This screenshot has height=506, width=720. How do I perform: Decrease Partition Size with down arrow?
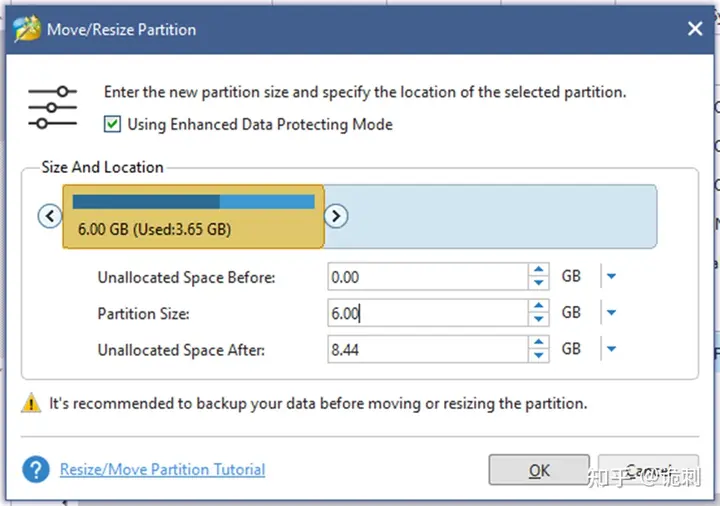coord(539,319)
